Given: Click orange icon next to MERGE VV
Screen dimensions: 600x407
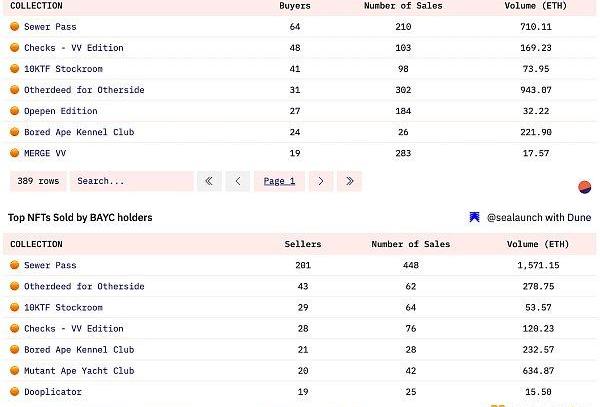Looking at the screenshot, I should tap(15, 153).
